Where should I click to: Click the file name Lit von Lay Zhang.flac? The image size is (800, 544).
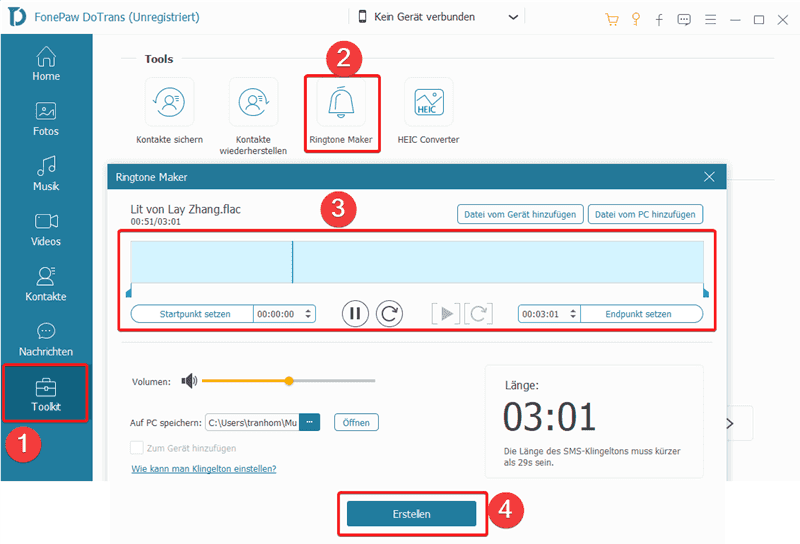click(185, 209)
